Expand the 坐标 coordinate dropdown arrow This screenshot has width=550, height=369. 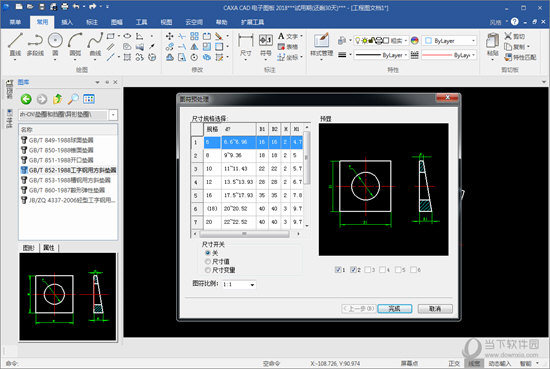[301, 57]
